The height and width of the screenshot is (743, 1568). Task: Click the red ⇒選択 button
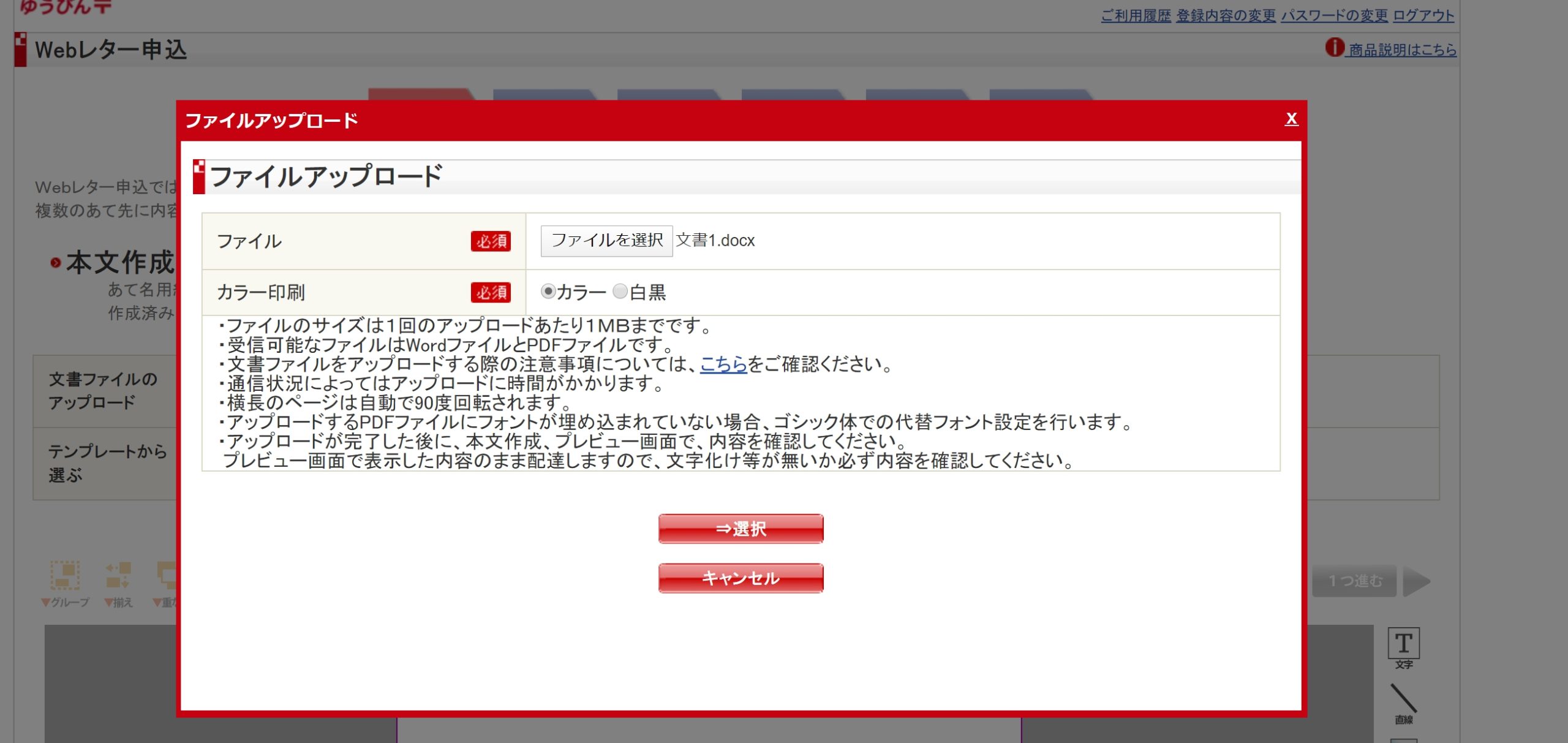(x=741, y=529)
